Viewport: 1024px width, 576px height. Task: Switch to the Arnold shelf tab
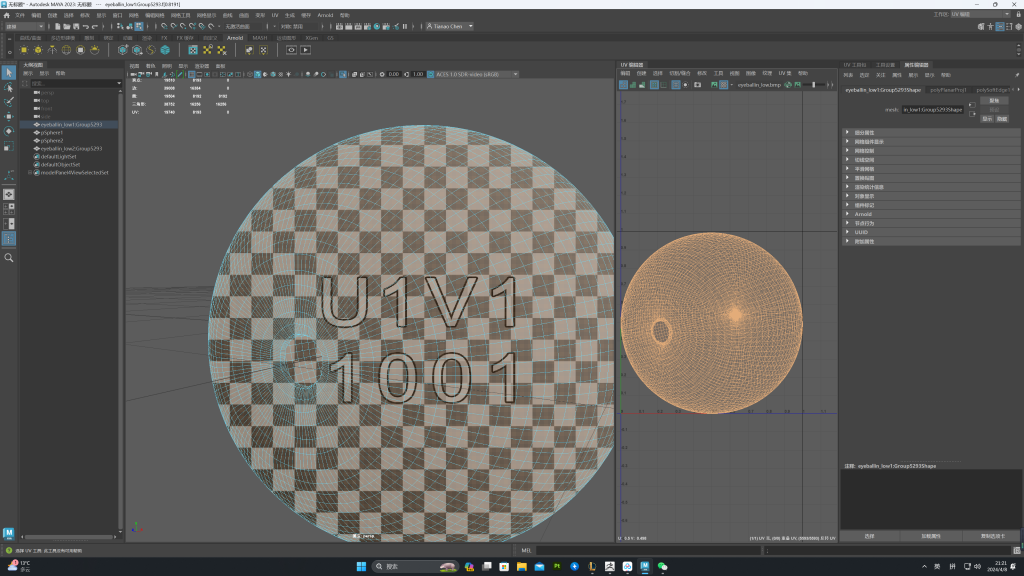click(x=235, y=38)
